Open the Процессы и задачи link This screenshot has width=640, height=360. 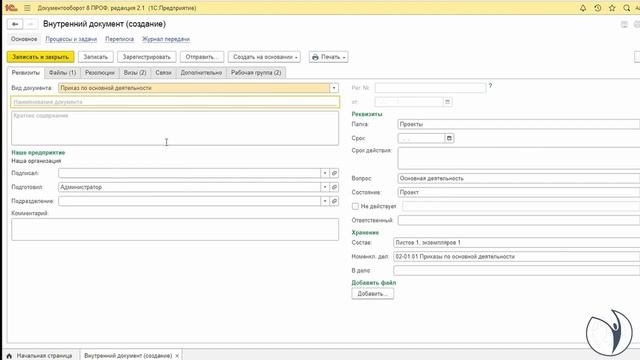click(71, 39)
